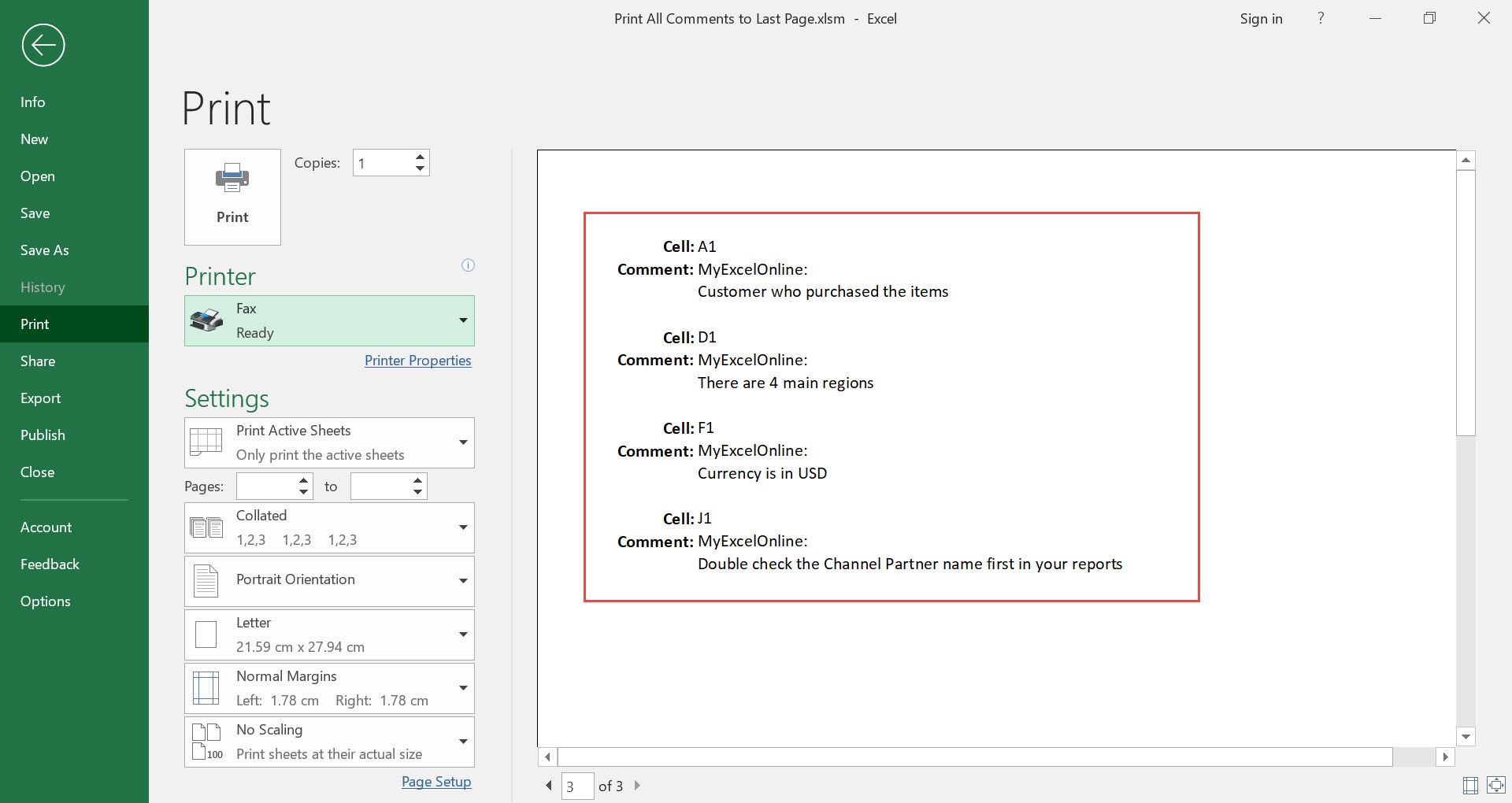The height and width of the screenshot is (803, 1512).
Task: Open Letter paper size dropdown
Action: (x=329, y=635)
